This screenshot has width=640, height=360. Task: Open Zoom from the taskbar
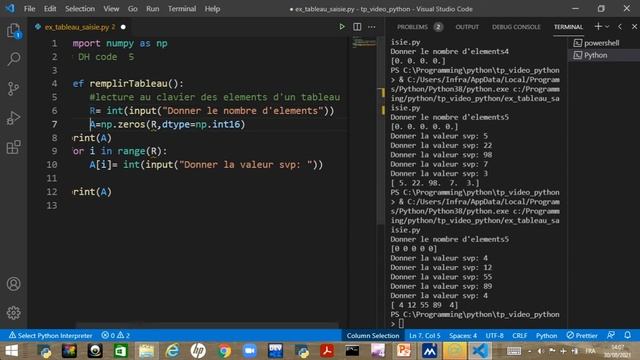pos(250,351)
